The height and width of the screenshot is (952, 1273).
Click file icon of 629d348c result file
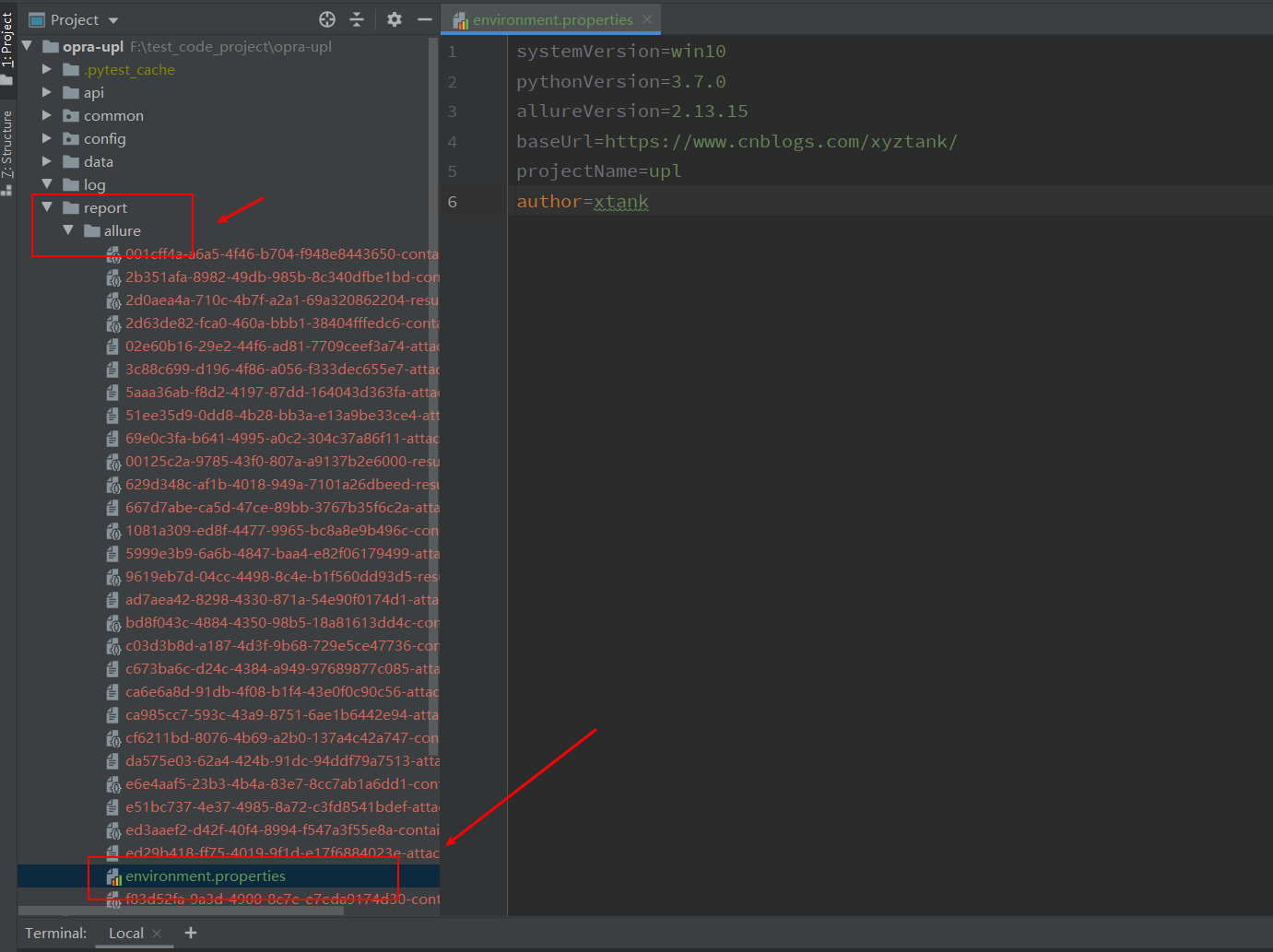113,485
